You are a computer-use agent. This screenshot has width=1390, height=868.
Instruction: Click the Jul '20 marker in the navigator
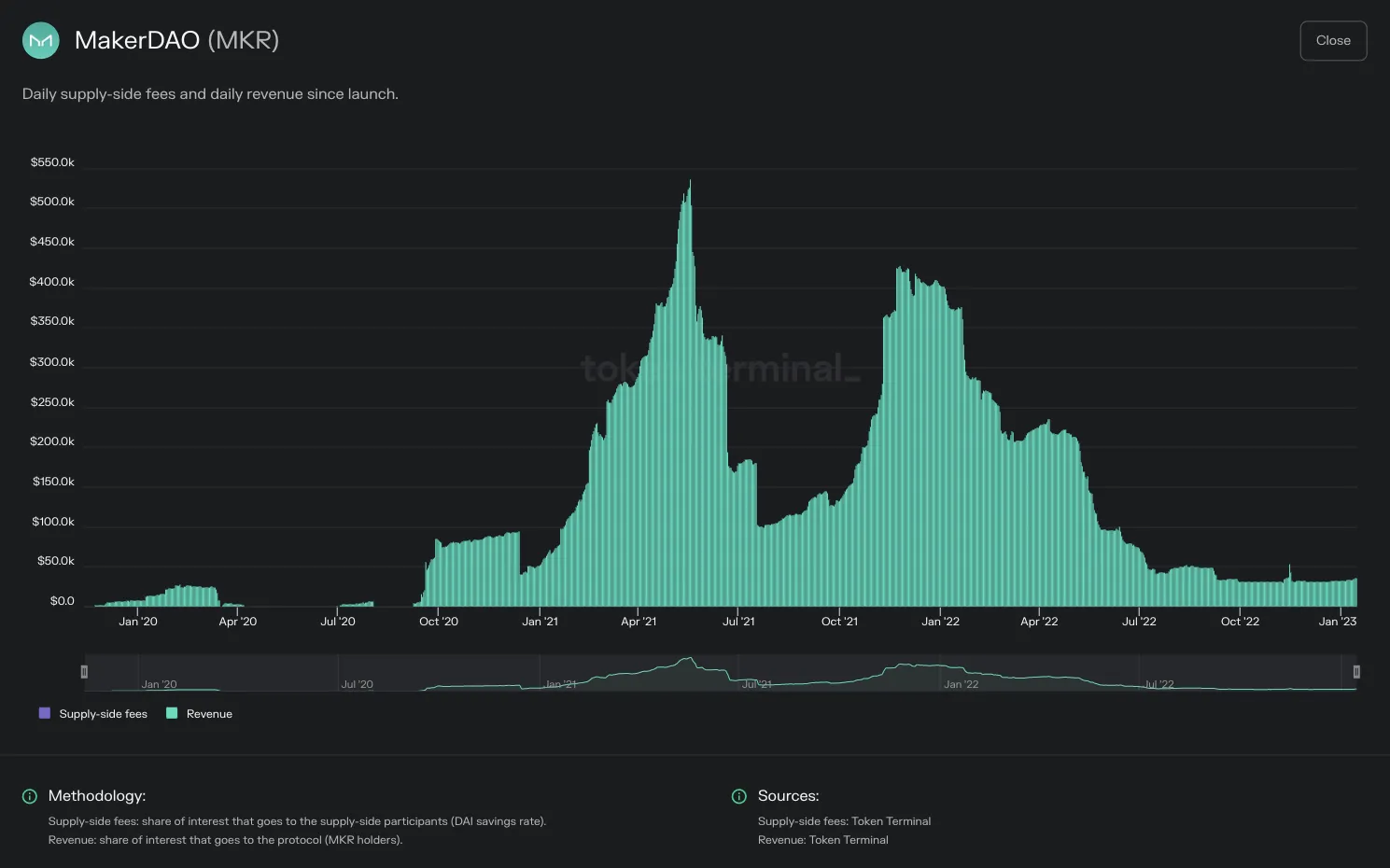pos(357,684)
